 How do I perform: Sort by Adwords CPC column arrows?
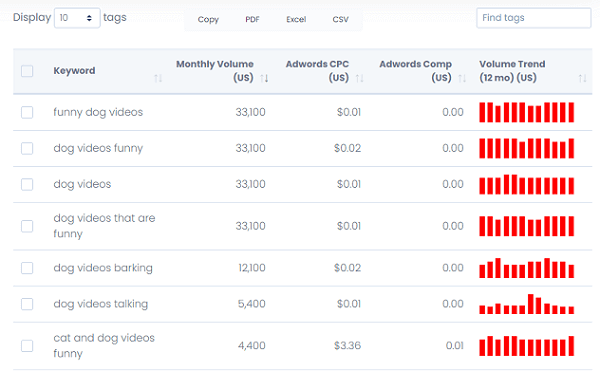[359, 78]
